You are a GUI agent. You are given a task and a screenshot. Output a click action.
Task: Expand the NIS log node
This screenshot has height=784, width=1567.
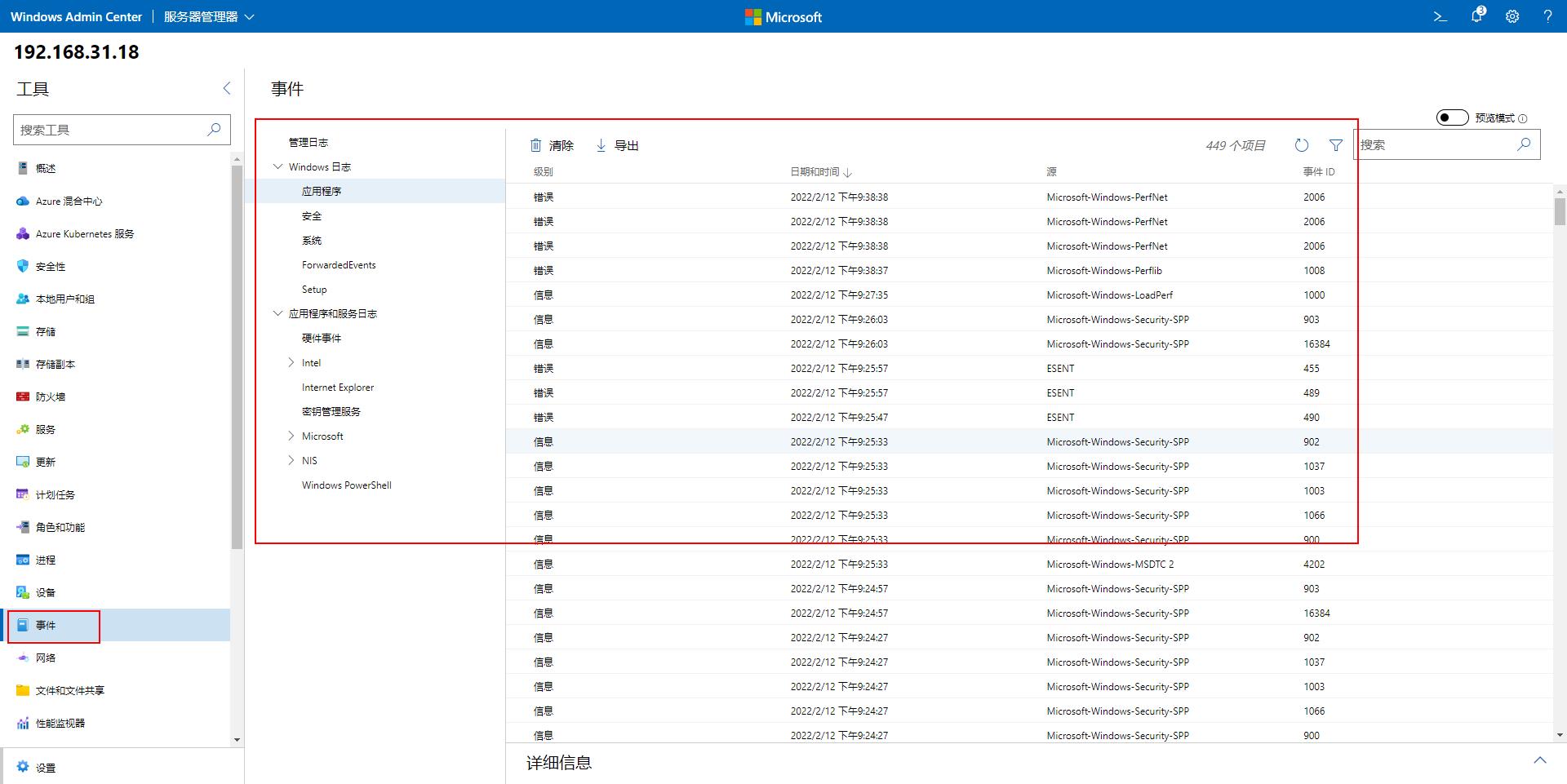pos(291,460)
